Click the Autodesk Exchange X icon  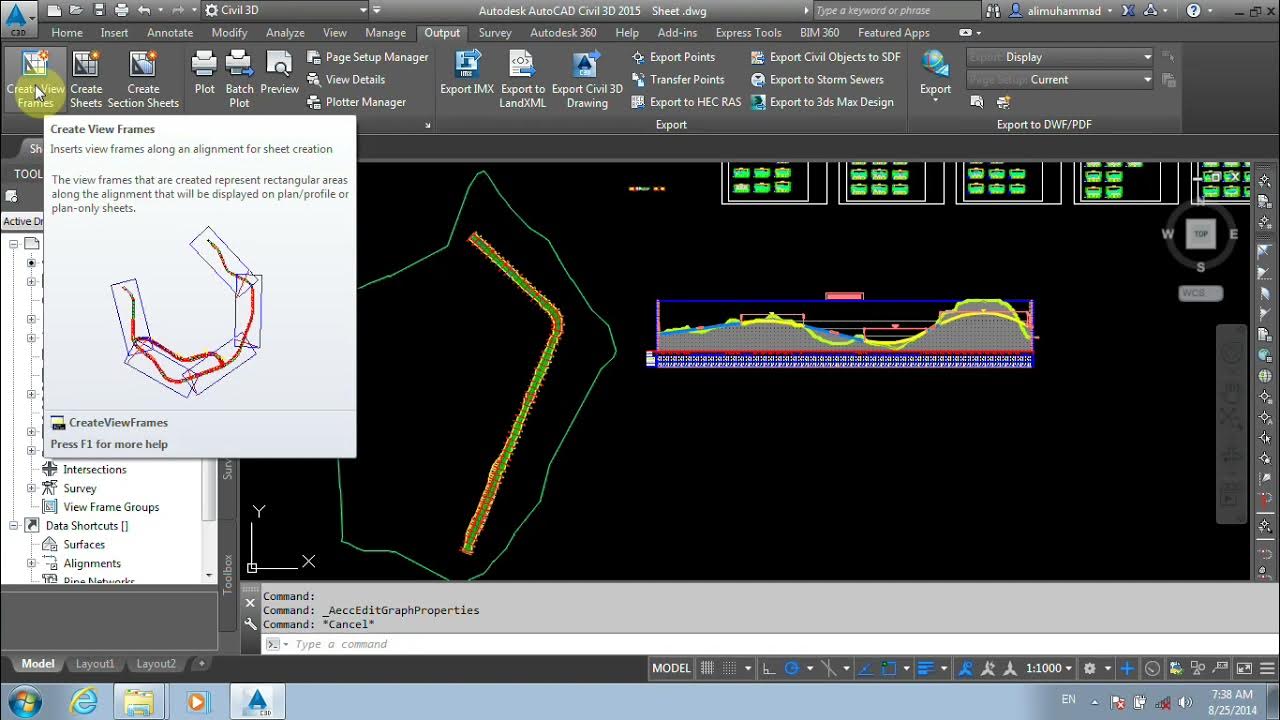pos(1130,11)
